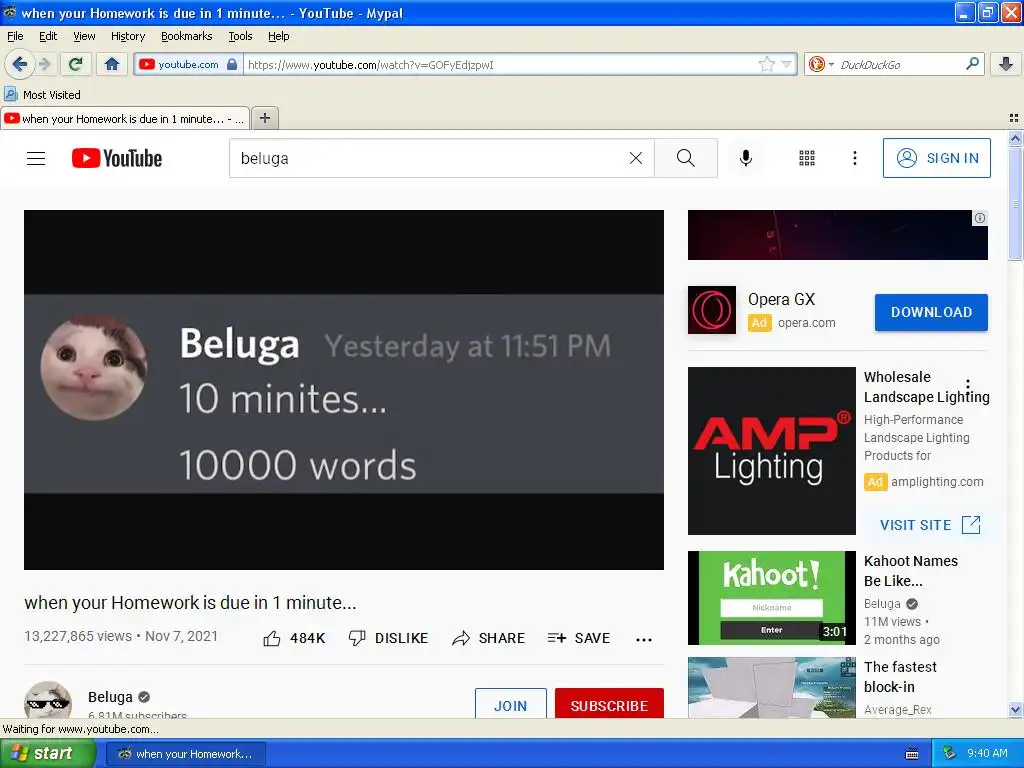Viewport: 1024px width, 768px height.
Task: Click the page scrollbar up arrow
Action: (1015, 138)
